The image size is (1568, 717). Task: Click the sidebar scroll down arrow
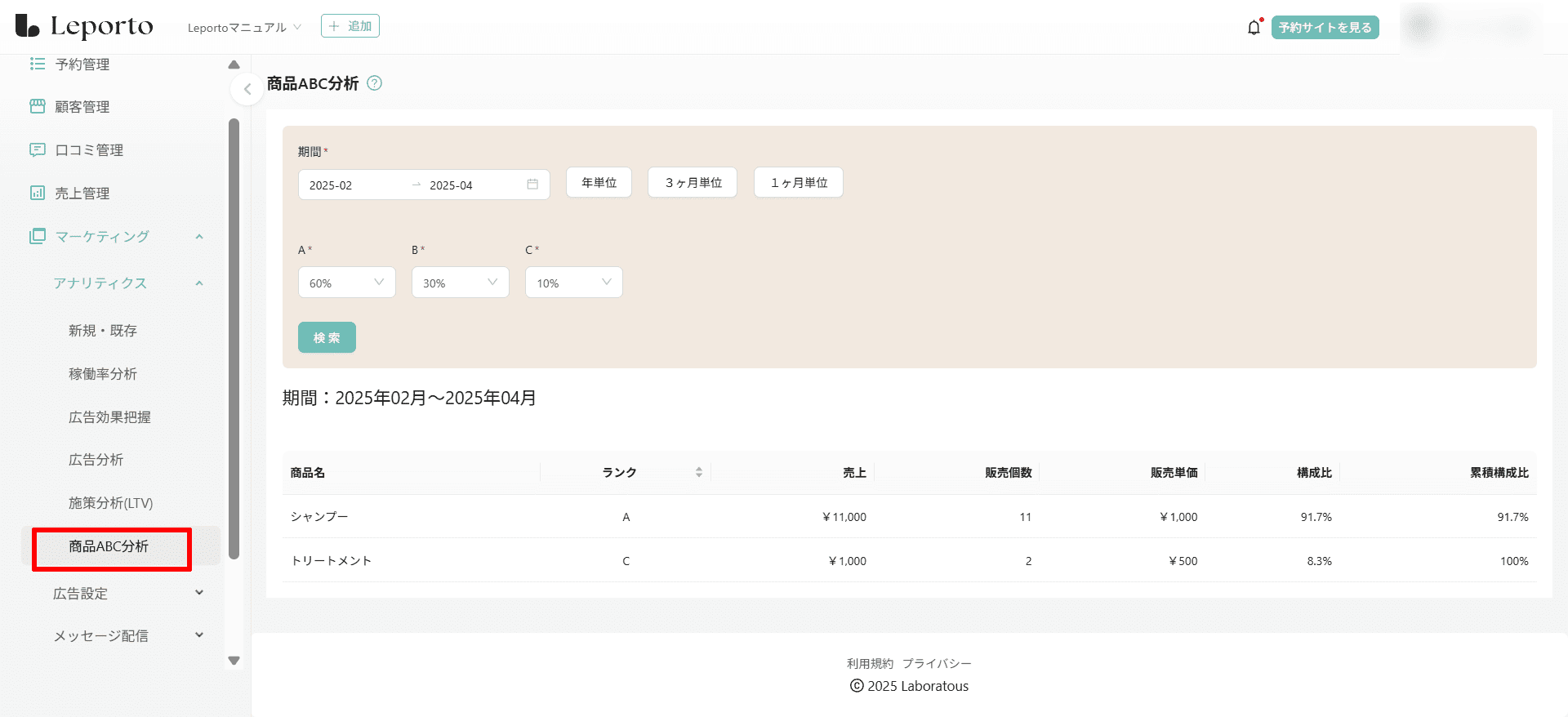coord(234,661)
